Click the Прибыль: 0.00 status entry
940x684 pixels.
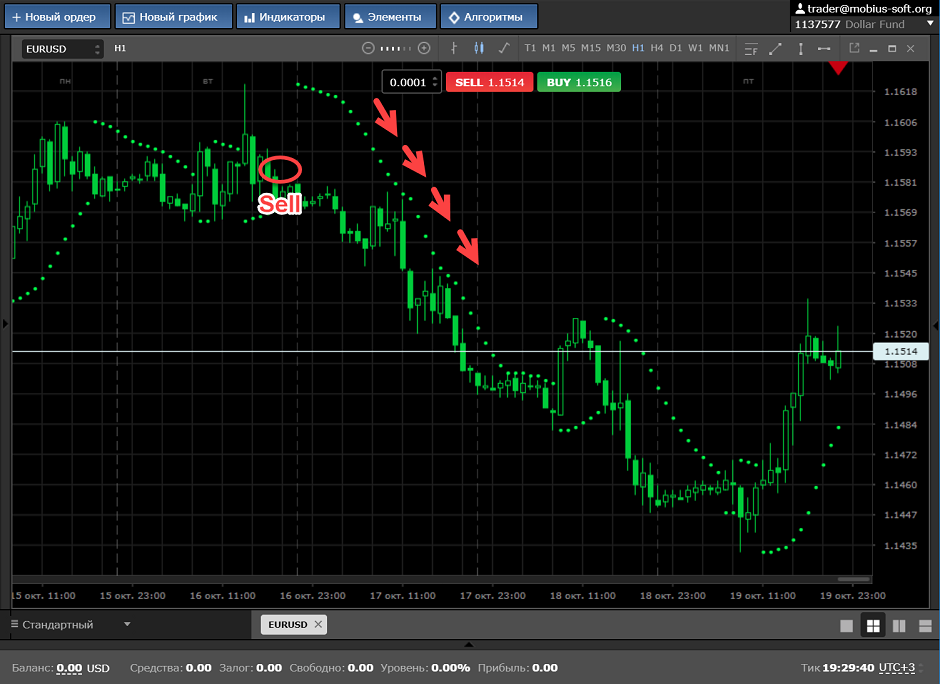tap(517, 668)
